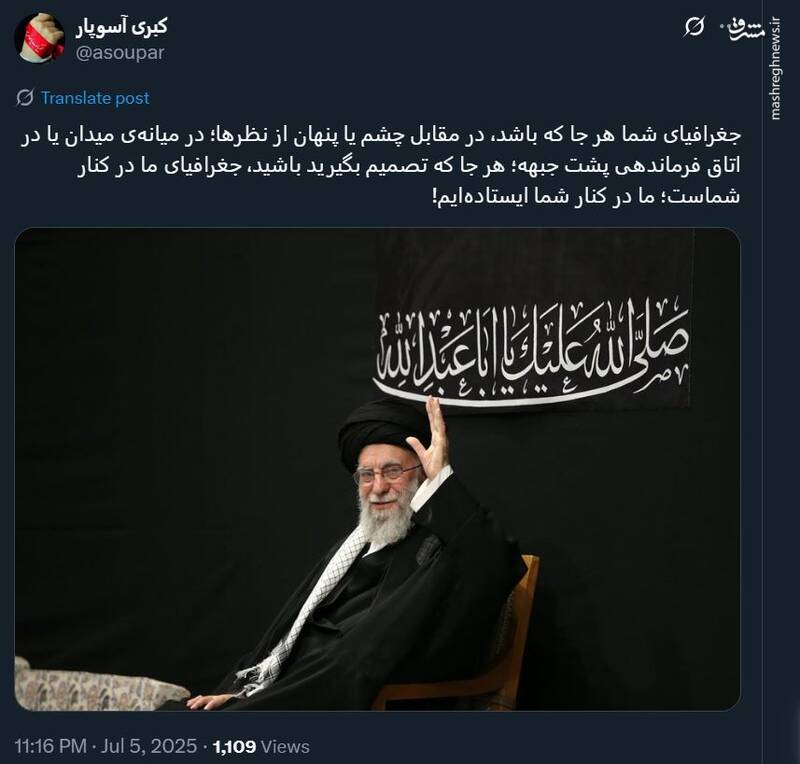Open the profile avatar with red wristband
This screenshot has width=800, height=764.
(x=39, y=37)
